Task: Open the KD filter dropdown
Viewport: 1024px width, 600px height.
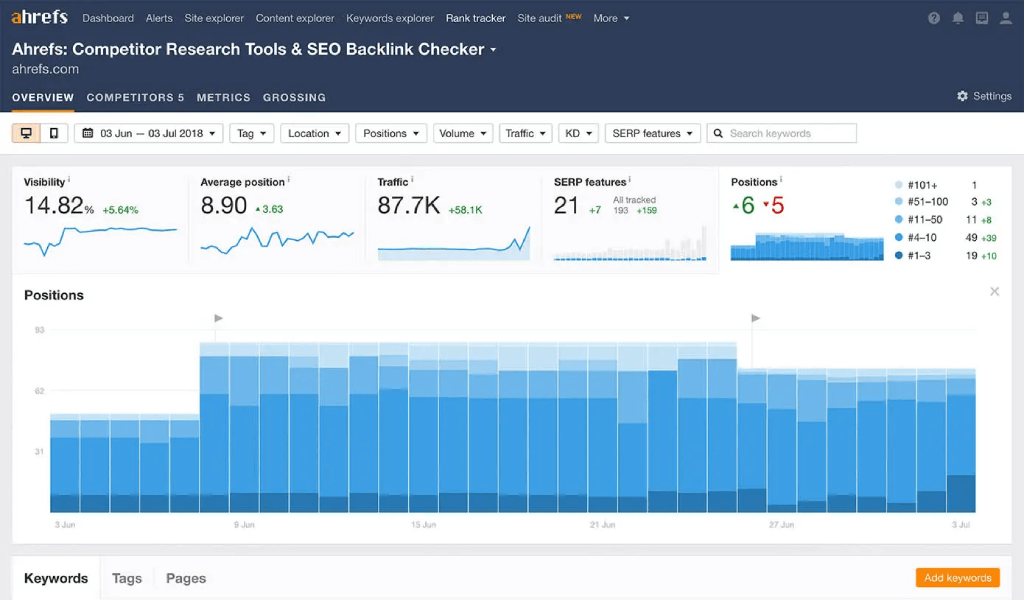Action: click(x=578, y=133)
